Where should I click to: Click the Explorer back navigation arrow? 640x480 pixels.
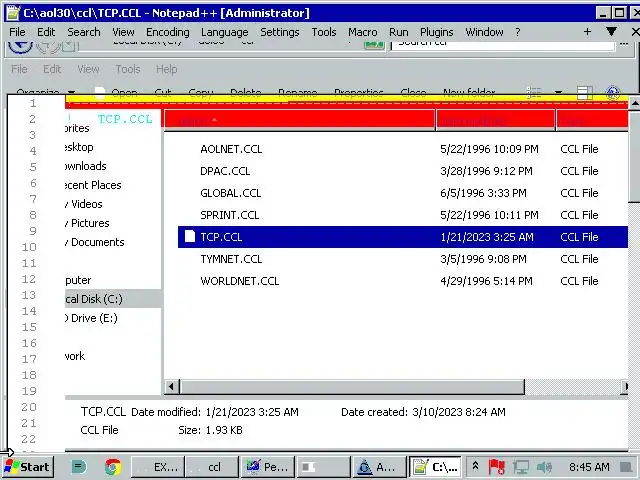pyautogui.click(x=20, y=47)
